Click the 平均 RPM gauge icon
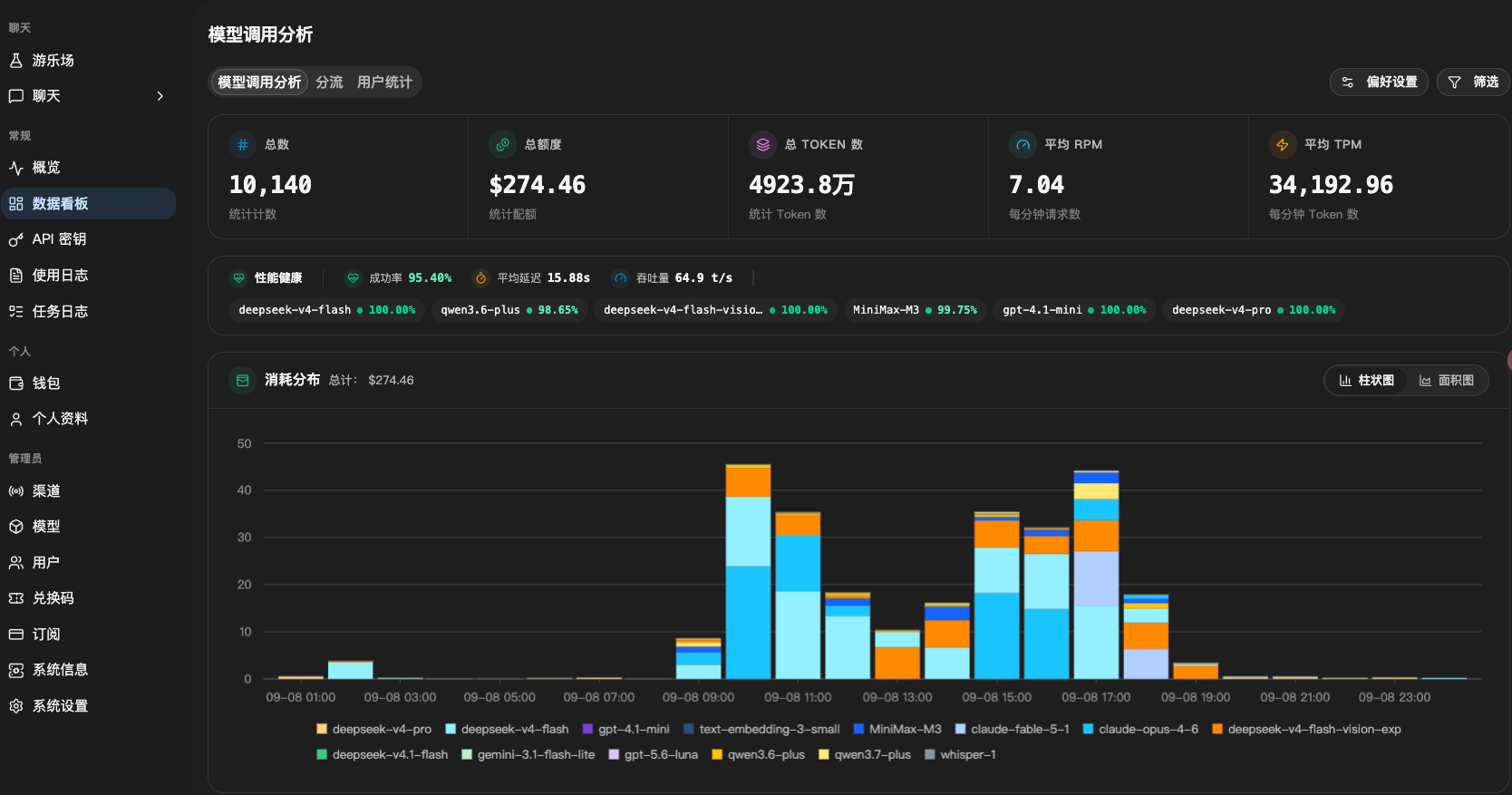The width and height of the screenshot is (1512, 795). [x=1023, y=144]
